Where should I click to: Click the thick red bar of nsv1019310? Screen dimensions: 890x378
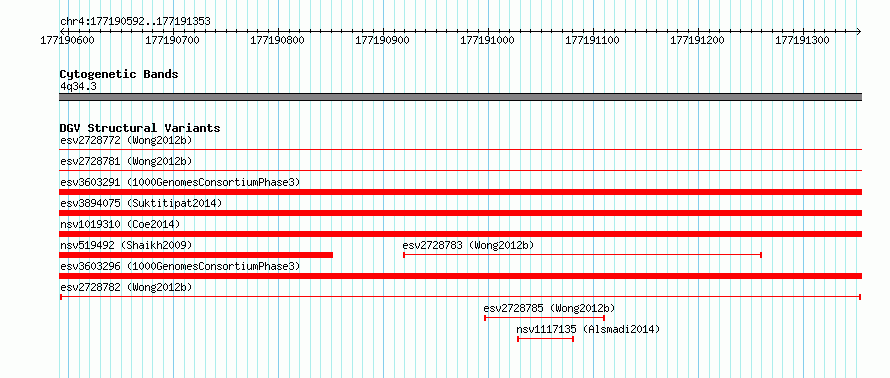click(460, 234)
